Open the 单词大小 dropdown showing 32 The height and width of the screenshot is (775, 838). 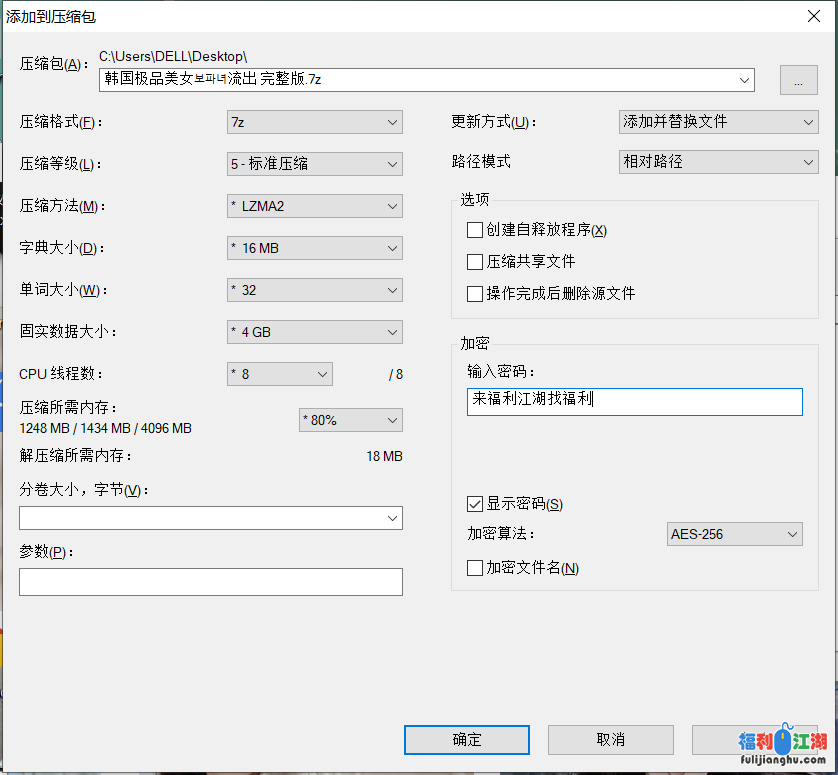(x=314, y=290)
